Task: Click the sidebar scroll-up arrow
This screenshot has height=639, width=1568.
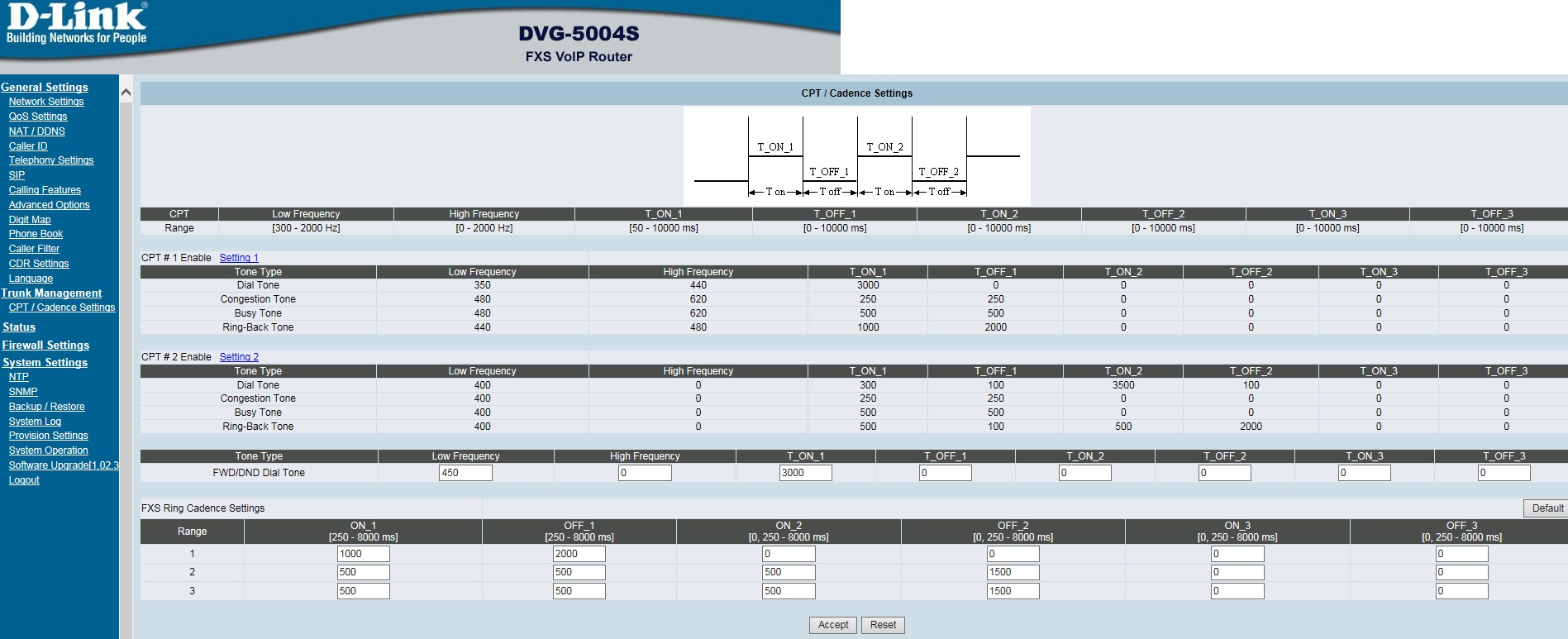Action: pos(126,93)
